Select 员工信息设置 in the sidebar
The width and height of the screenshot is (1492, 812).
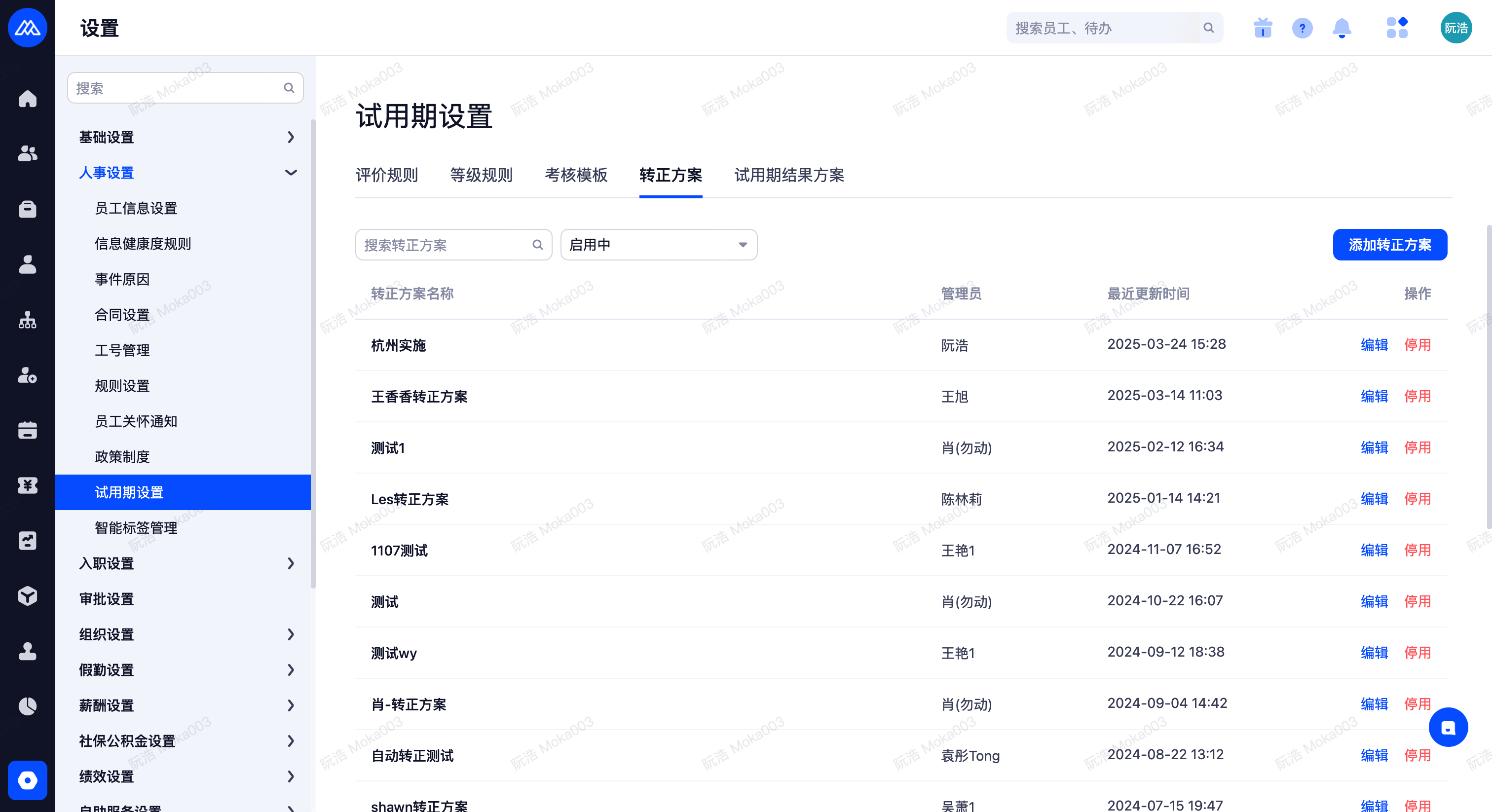pyautogui.click(x=136, y=209)
